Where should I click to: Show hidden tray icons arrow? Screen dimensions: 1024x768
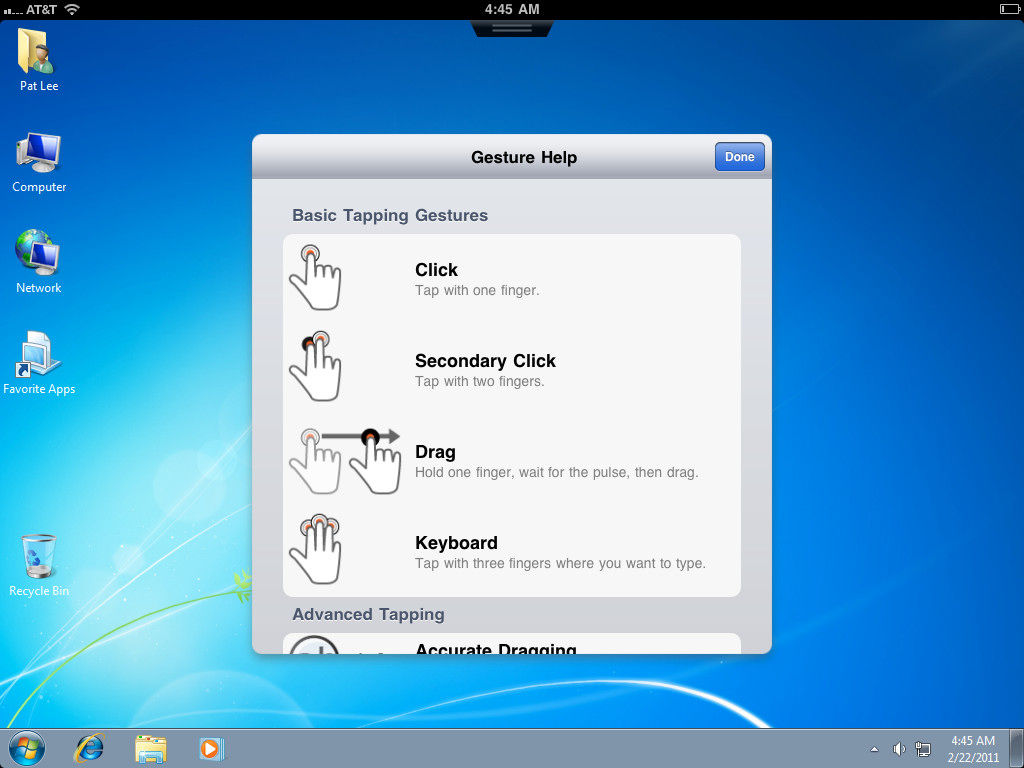pyautogui.click(x=874, y=749)
